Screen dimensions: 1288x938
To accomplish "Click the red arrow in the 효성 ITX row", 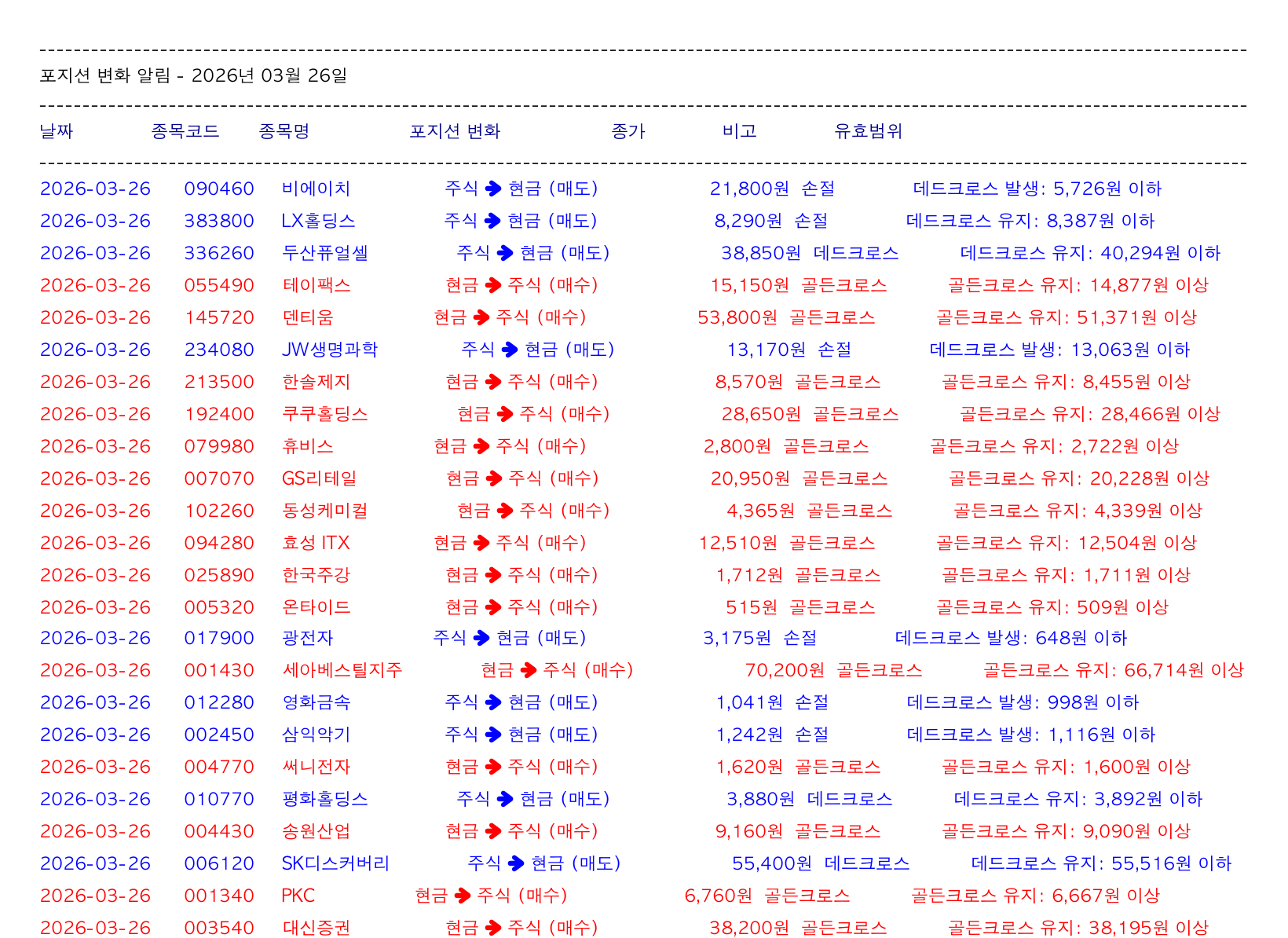I will pyautogui.click(x=481, y=543).
